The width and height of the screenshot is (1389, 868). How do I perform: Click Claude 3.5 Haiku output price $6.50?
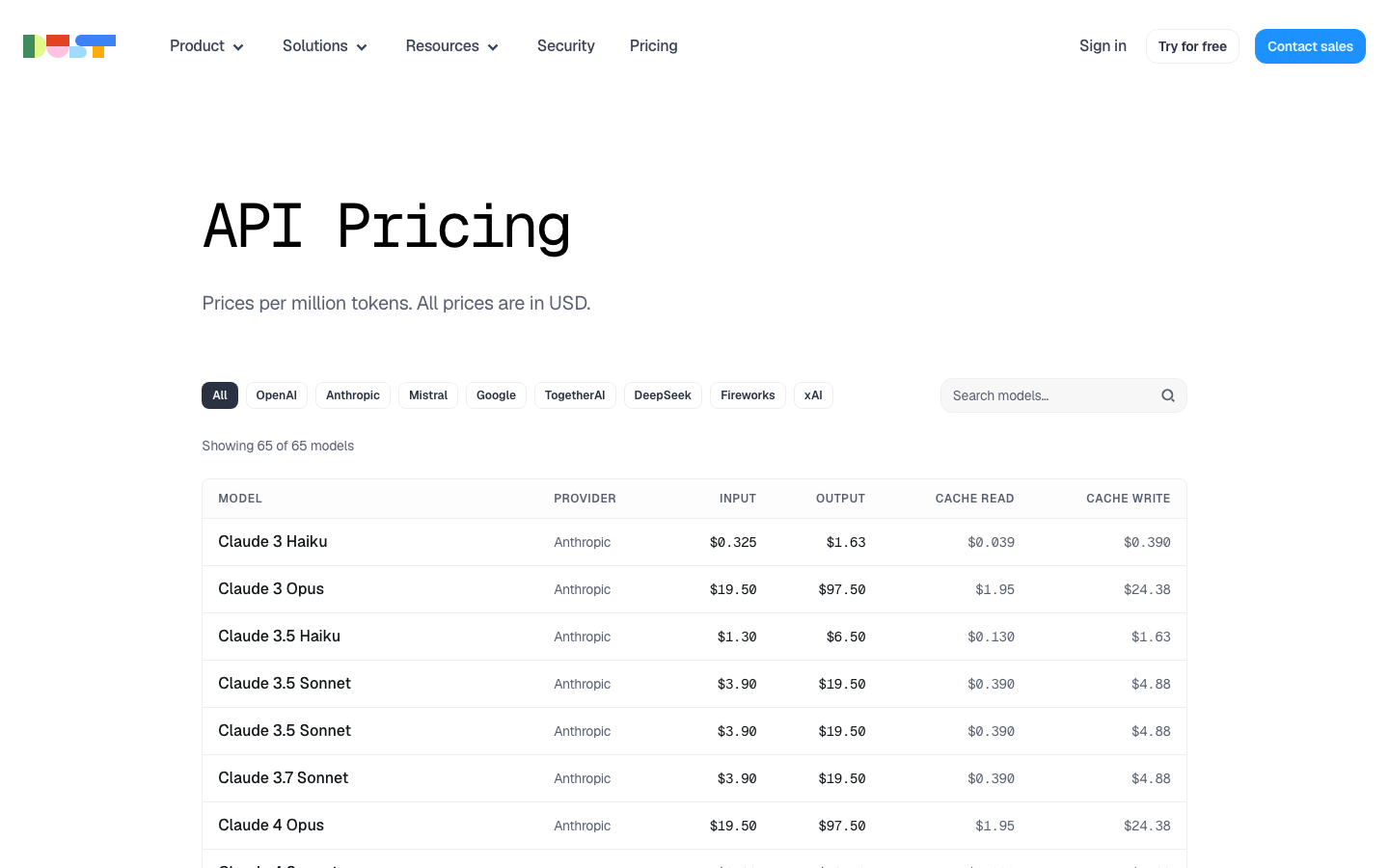846,637
